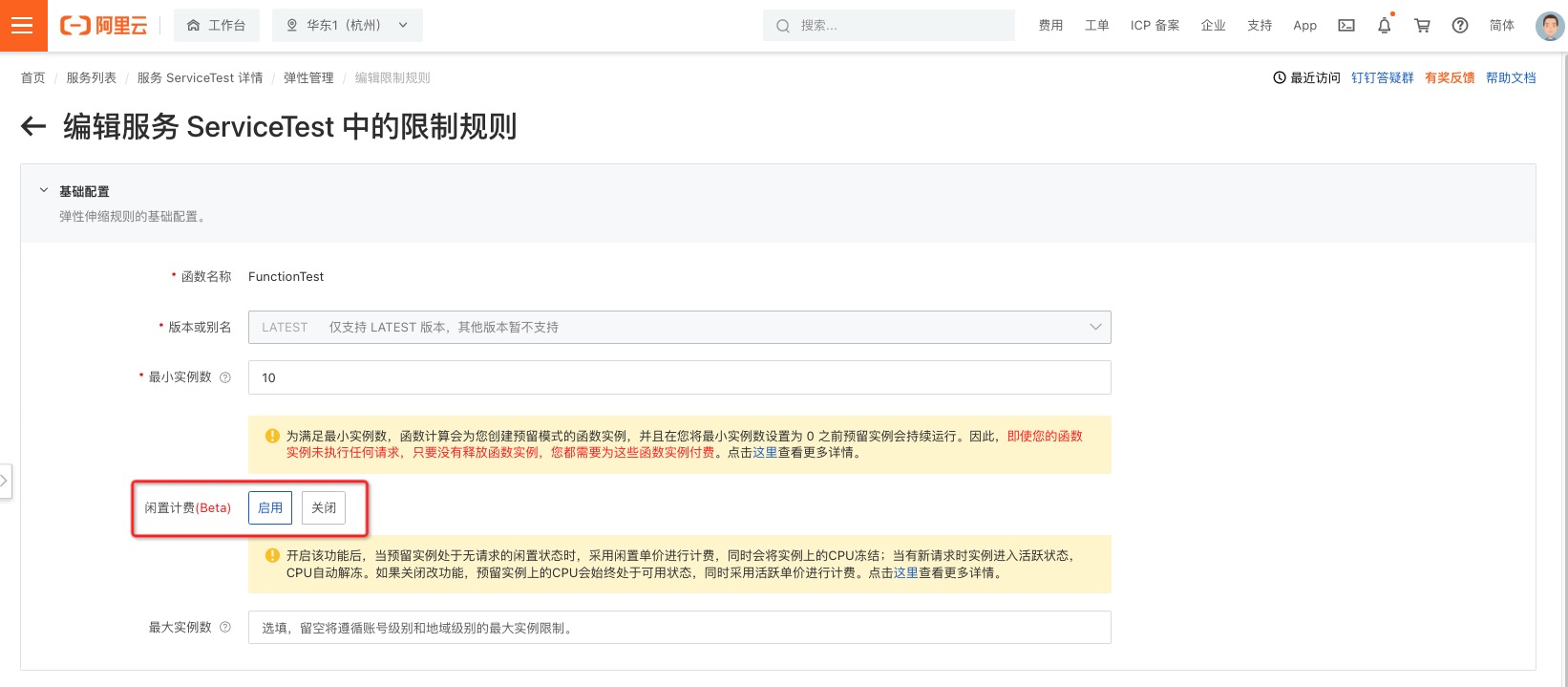The height and width of the screenshot is (687, 1568).
Task: Open the 版本或别名 LATEST dropdown
Action: pyautogui.click(x=679, y=327)
